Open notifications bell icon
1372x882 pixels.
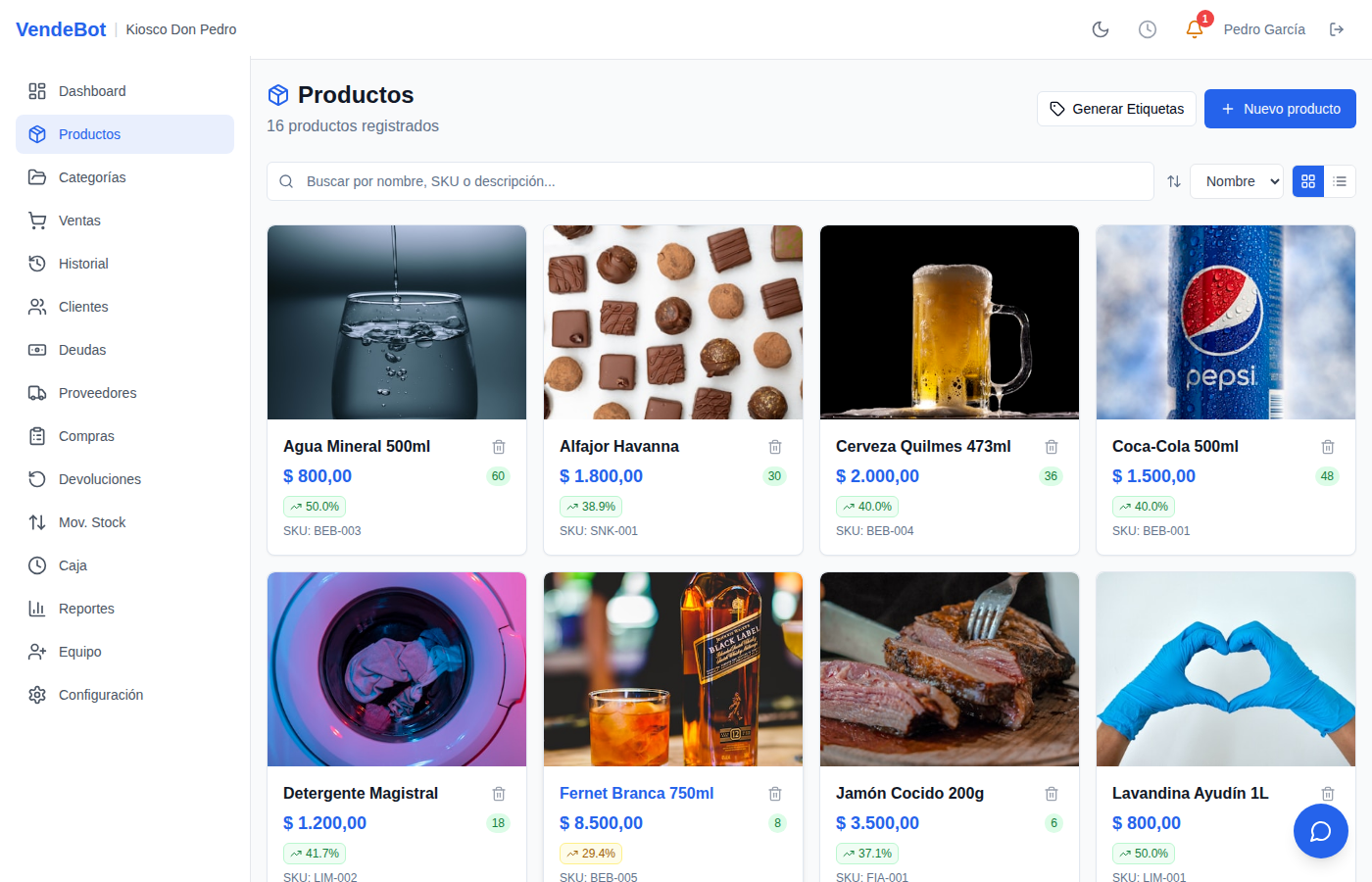pyautogui.click(x=1195, y=29)
